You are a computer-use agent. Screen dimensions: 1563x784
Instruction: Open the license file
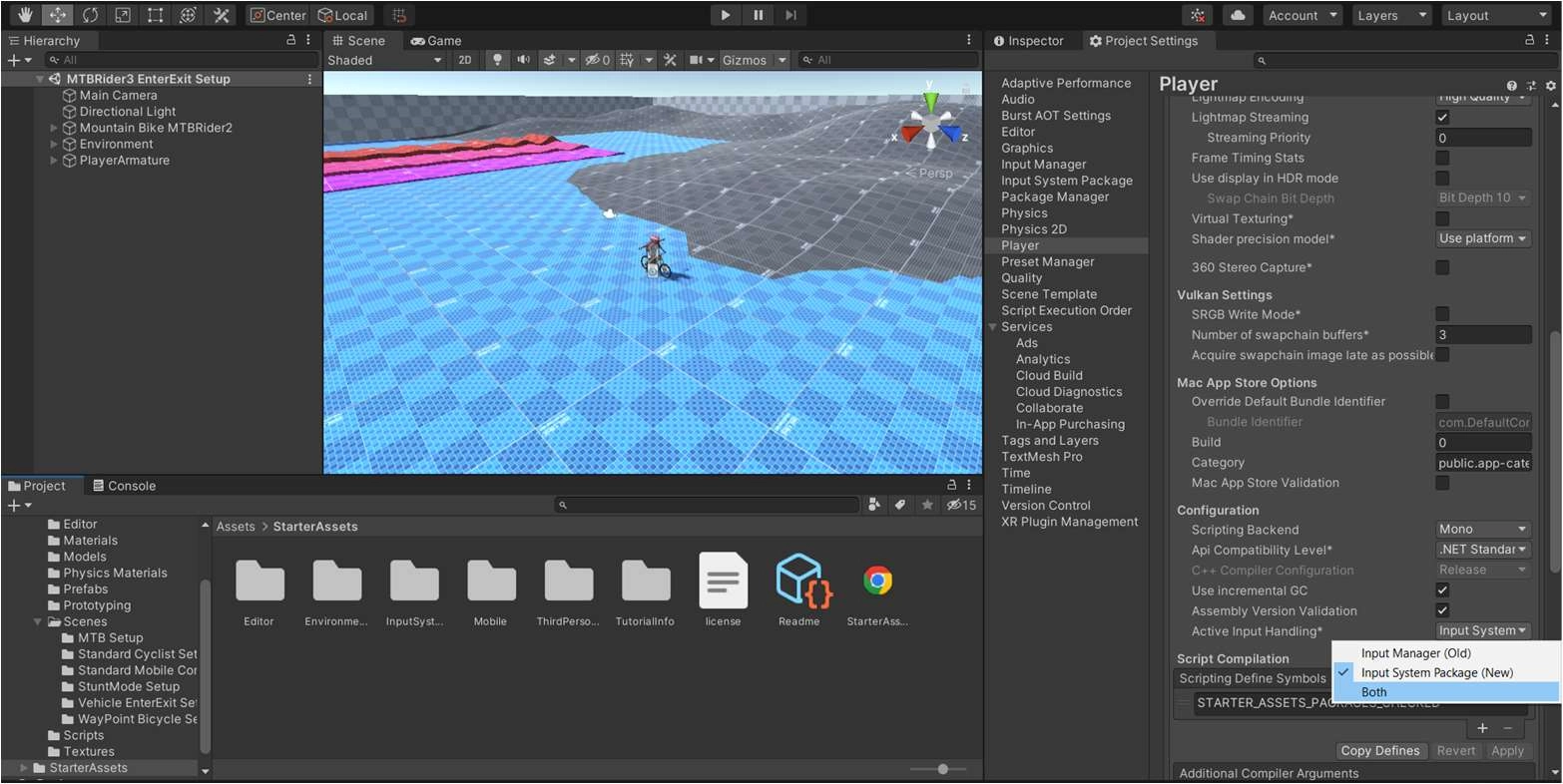[x=723, y=589]
